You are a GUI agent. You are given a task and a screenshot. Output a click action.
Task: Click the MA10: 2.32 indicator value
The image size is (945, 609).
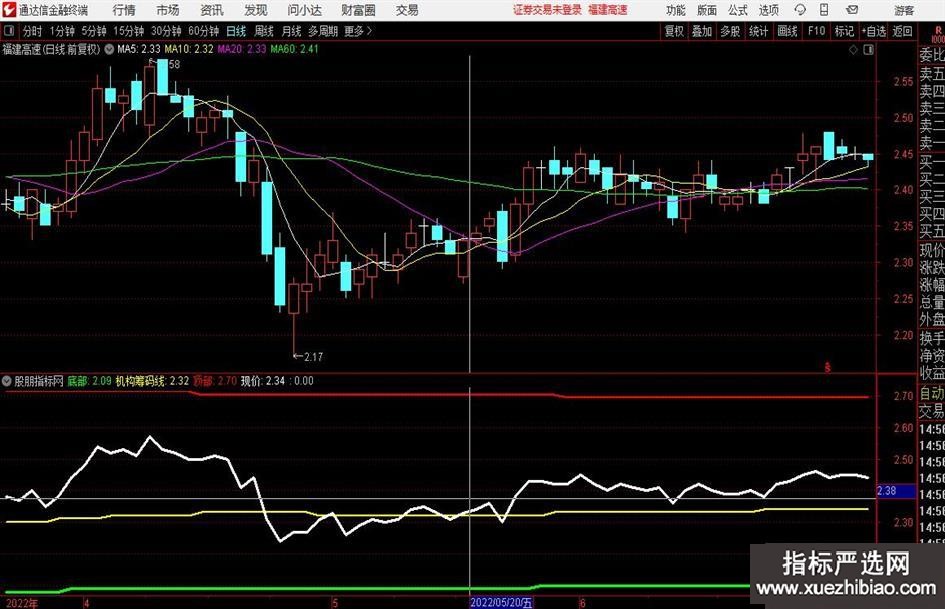click(x=189, y=49)
